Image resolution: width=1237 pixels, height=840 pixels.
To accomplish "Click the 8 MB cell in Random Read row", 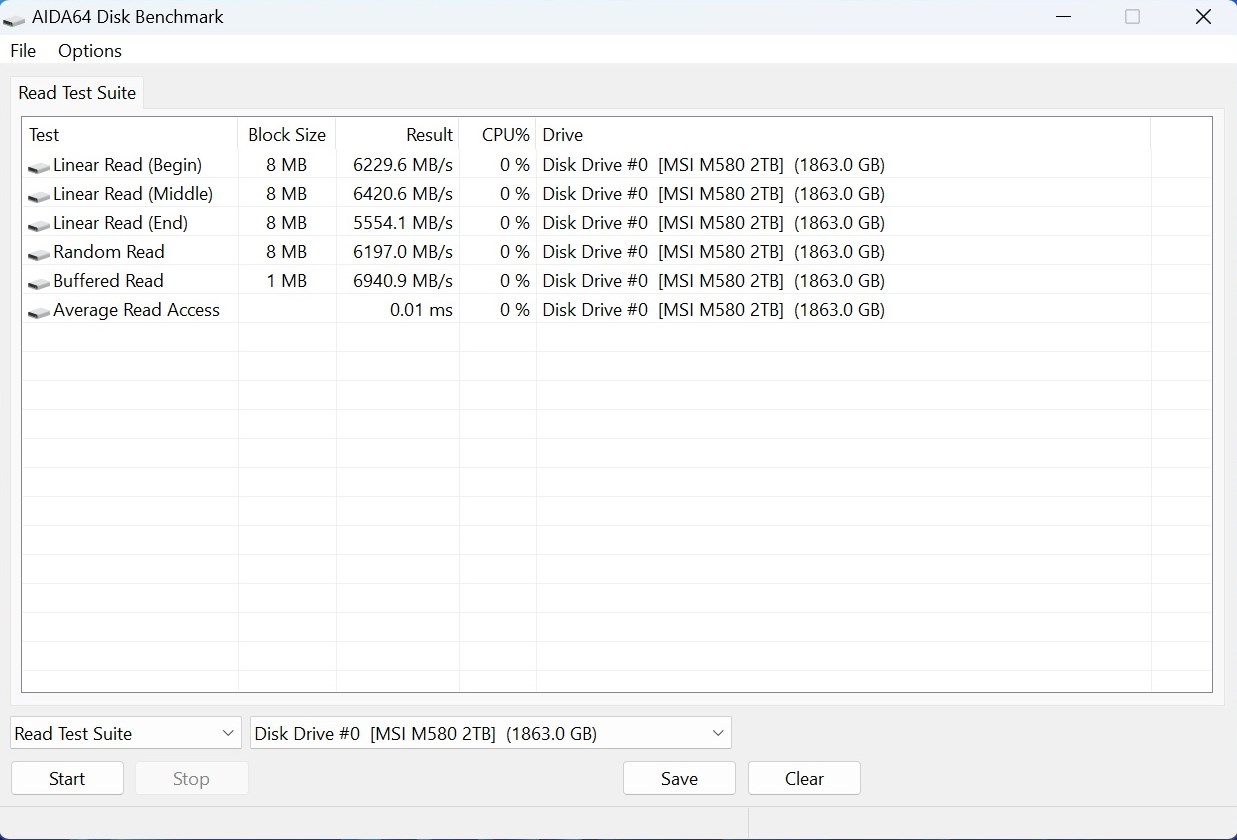I will [287, 252].
